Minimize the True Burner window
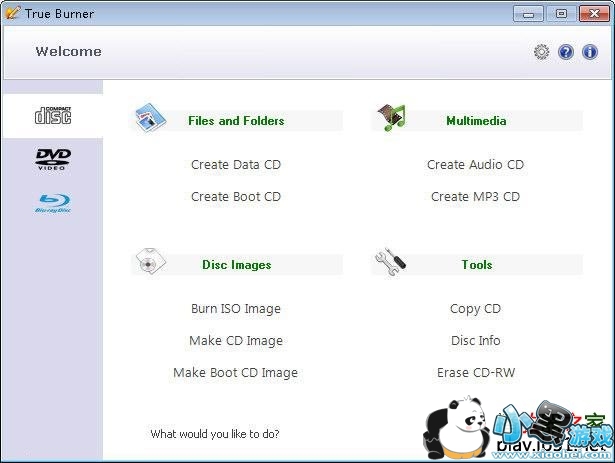The width and height of the screenshot is (615, 463). pyautogui.click(x=528, y=14)
